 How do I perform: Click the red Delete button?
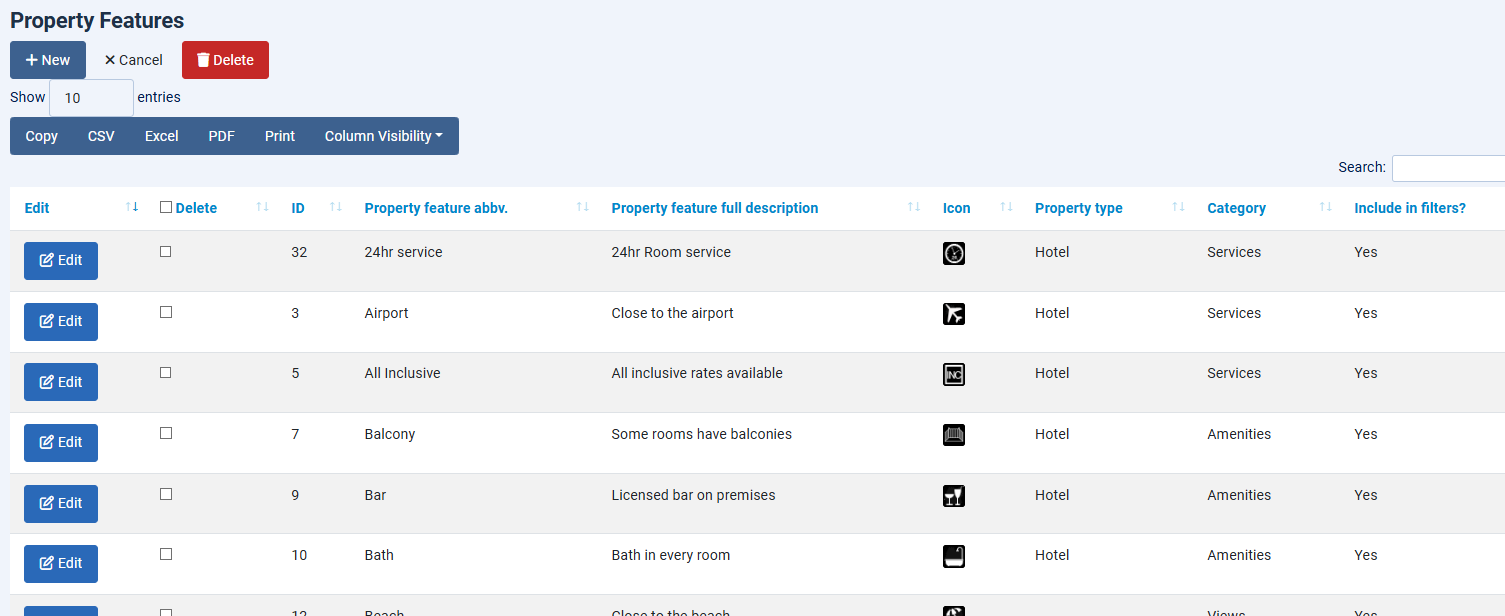point(225,60)
